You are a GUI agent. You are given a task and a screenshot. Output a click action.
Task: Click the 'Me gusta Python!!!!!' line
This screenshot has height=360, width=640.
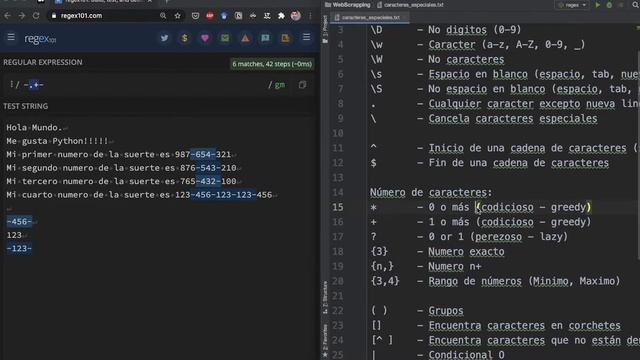click(57, 141)
